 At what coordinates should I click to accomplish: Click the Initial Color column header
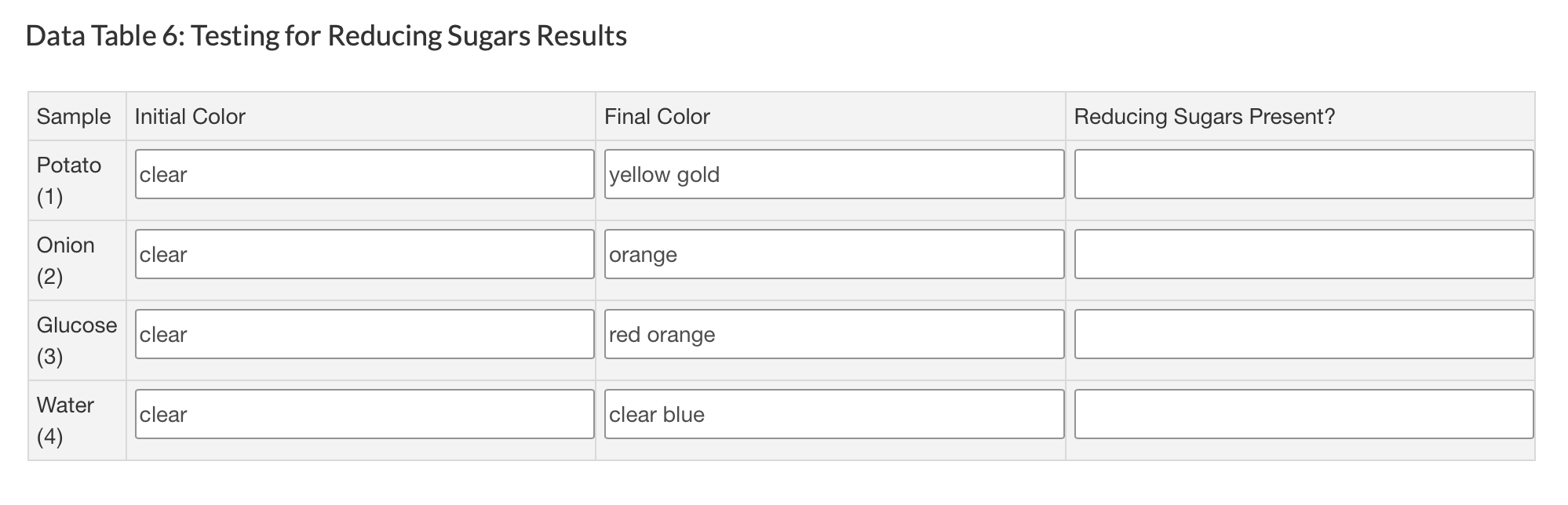pos(190,117)
